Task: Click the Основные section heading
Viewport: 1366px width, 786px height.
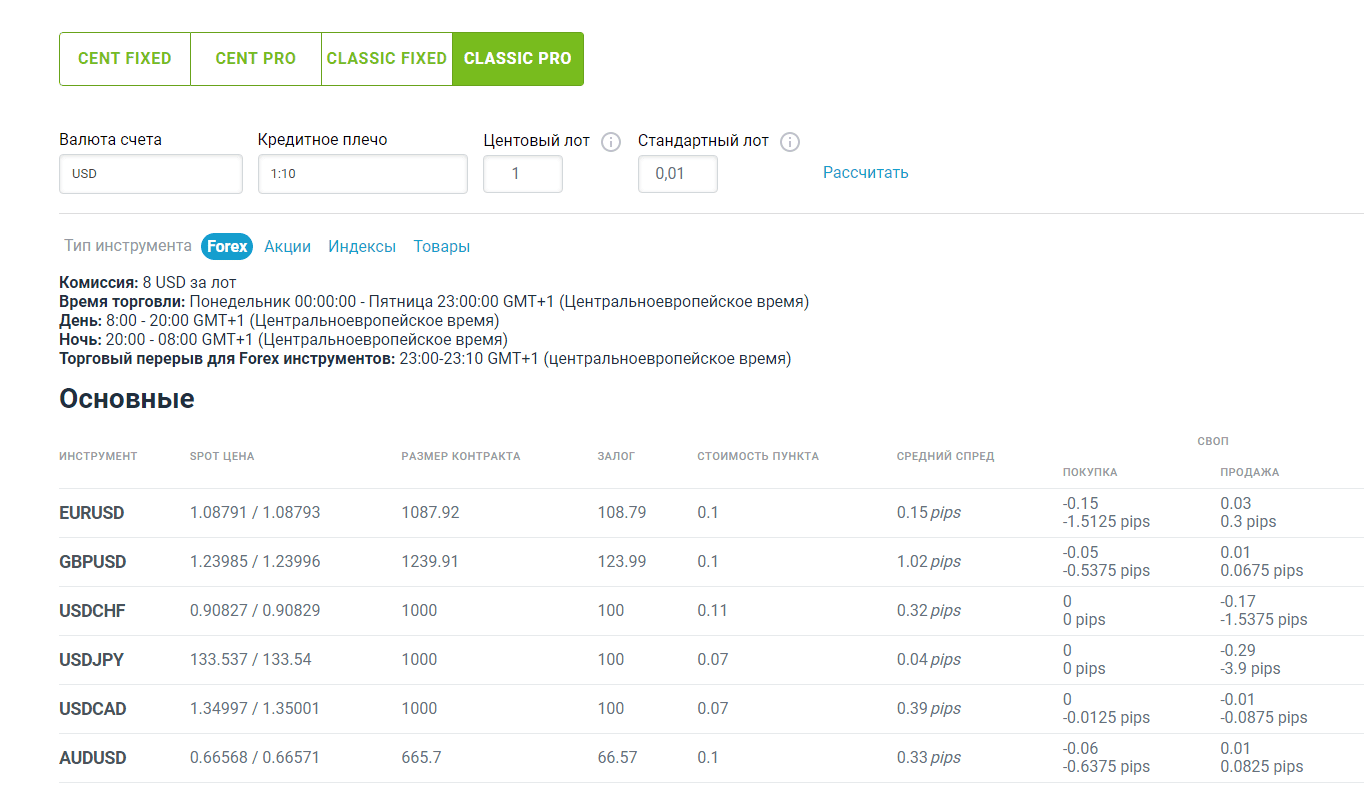Action: pos(127,399)
